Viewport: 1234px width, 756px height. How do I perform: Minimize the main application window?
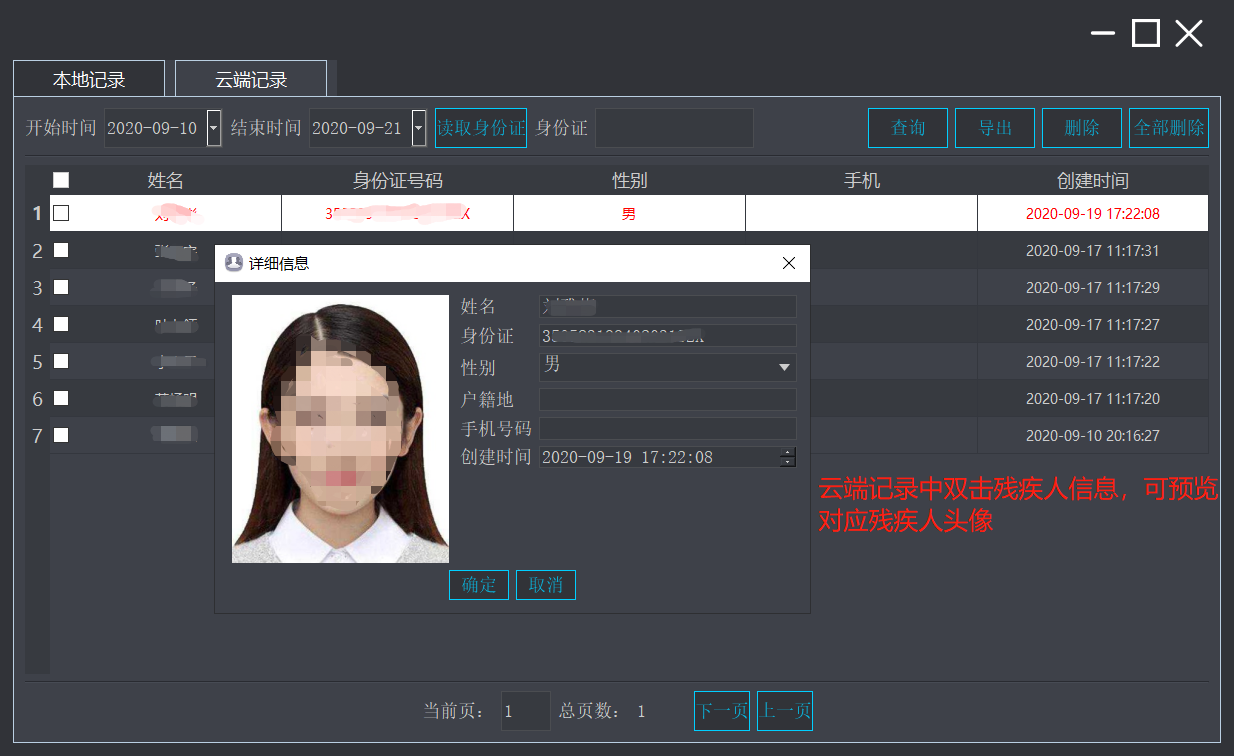(x=1103, y=33)
